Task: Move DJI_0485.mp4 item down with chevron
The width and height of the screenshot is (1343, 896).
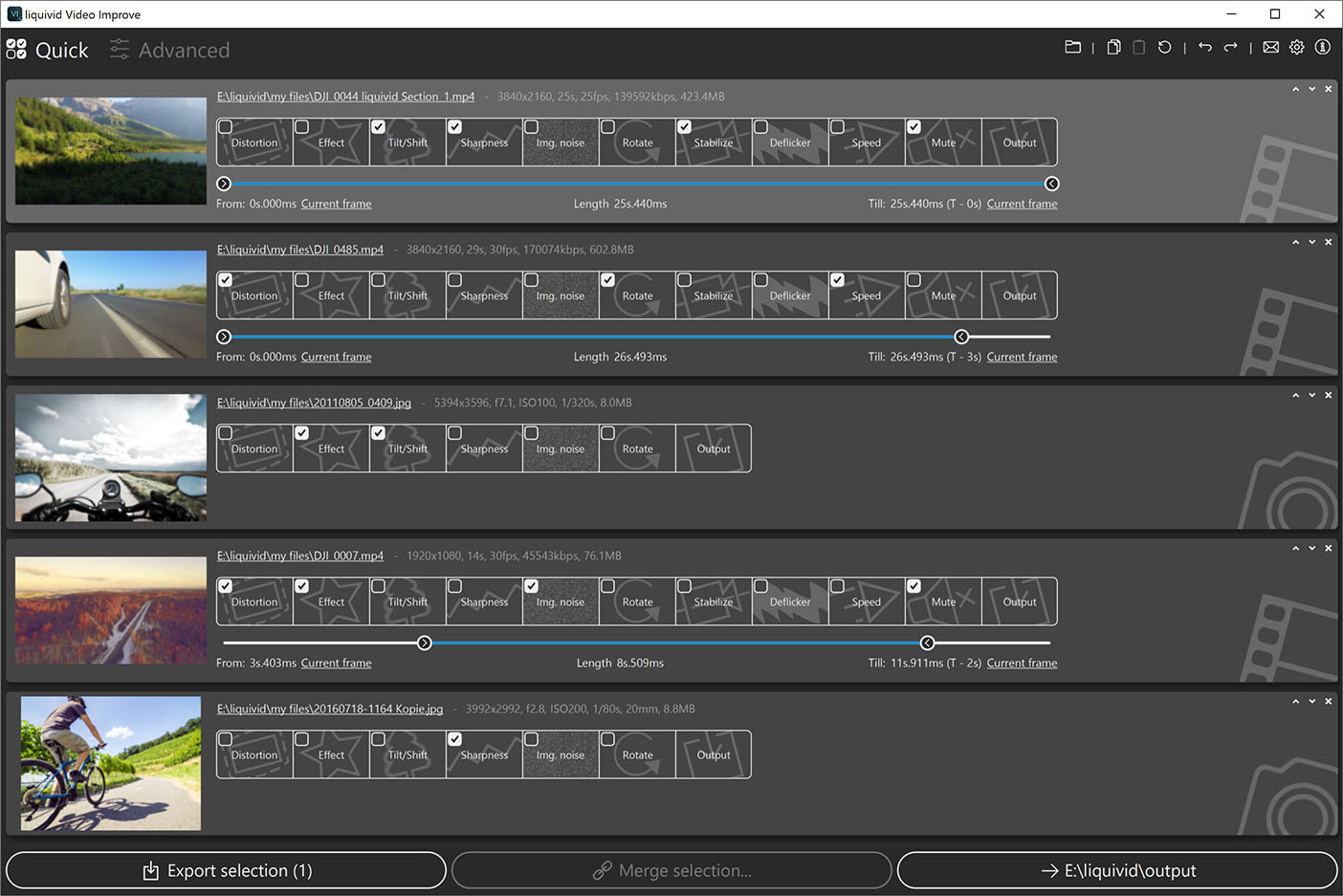Action: pyautogui.click(x=1311, y=242)
